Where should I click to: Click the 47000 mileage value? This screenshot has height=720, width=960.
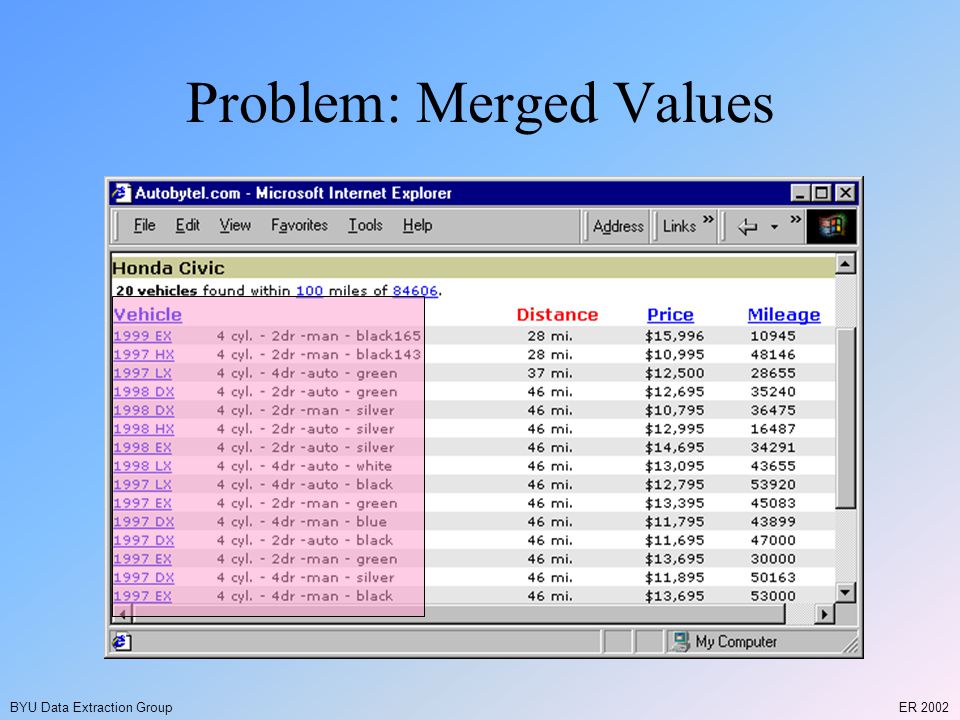[x=773, y=541]
